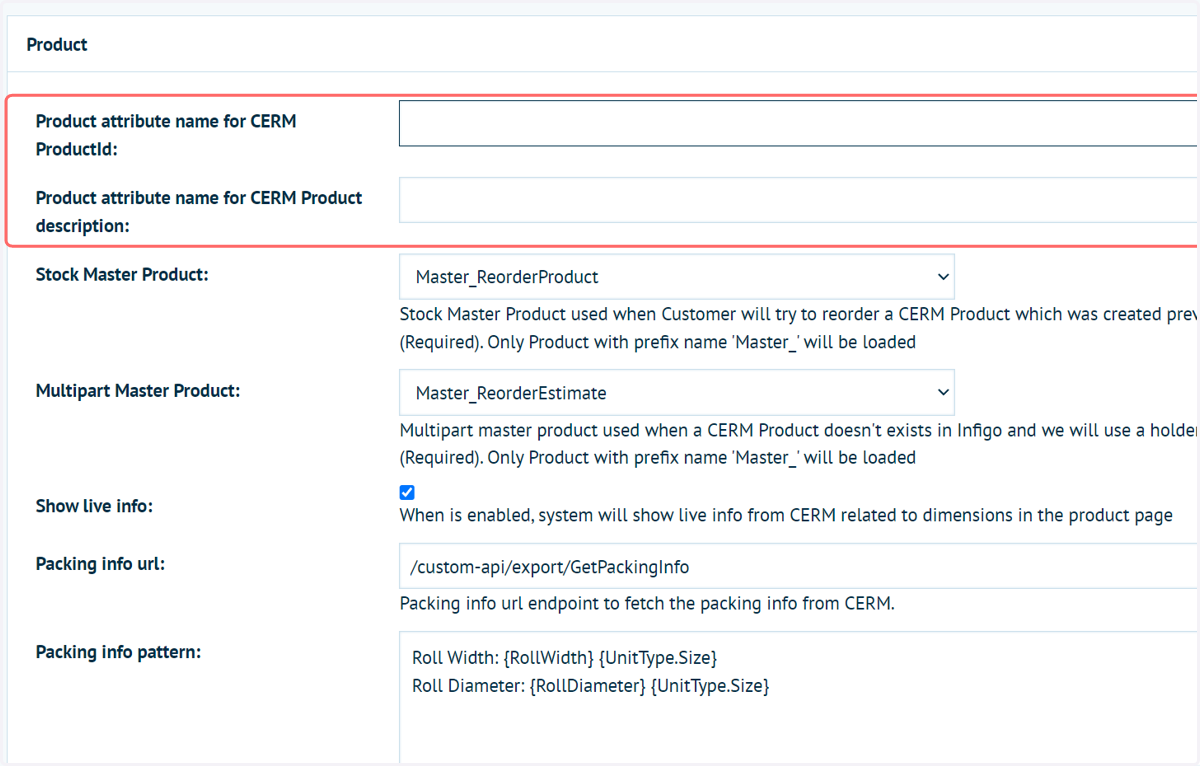Image resolution: width=1200 pixels, height=766 pixels.
Task: Click the 'Roll Width: {RollWidth}' pattern line
Action: (565, 658)
